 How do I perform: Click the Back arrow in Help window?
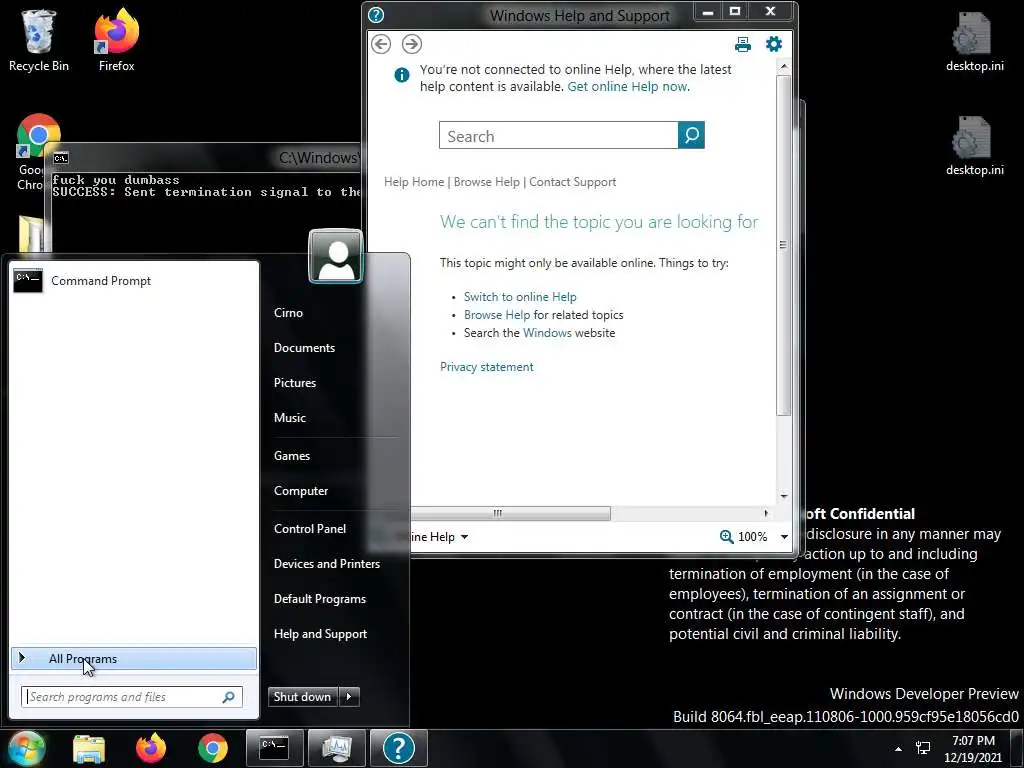[x=381, y=44]
